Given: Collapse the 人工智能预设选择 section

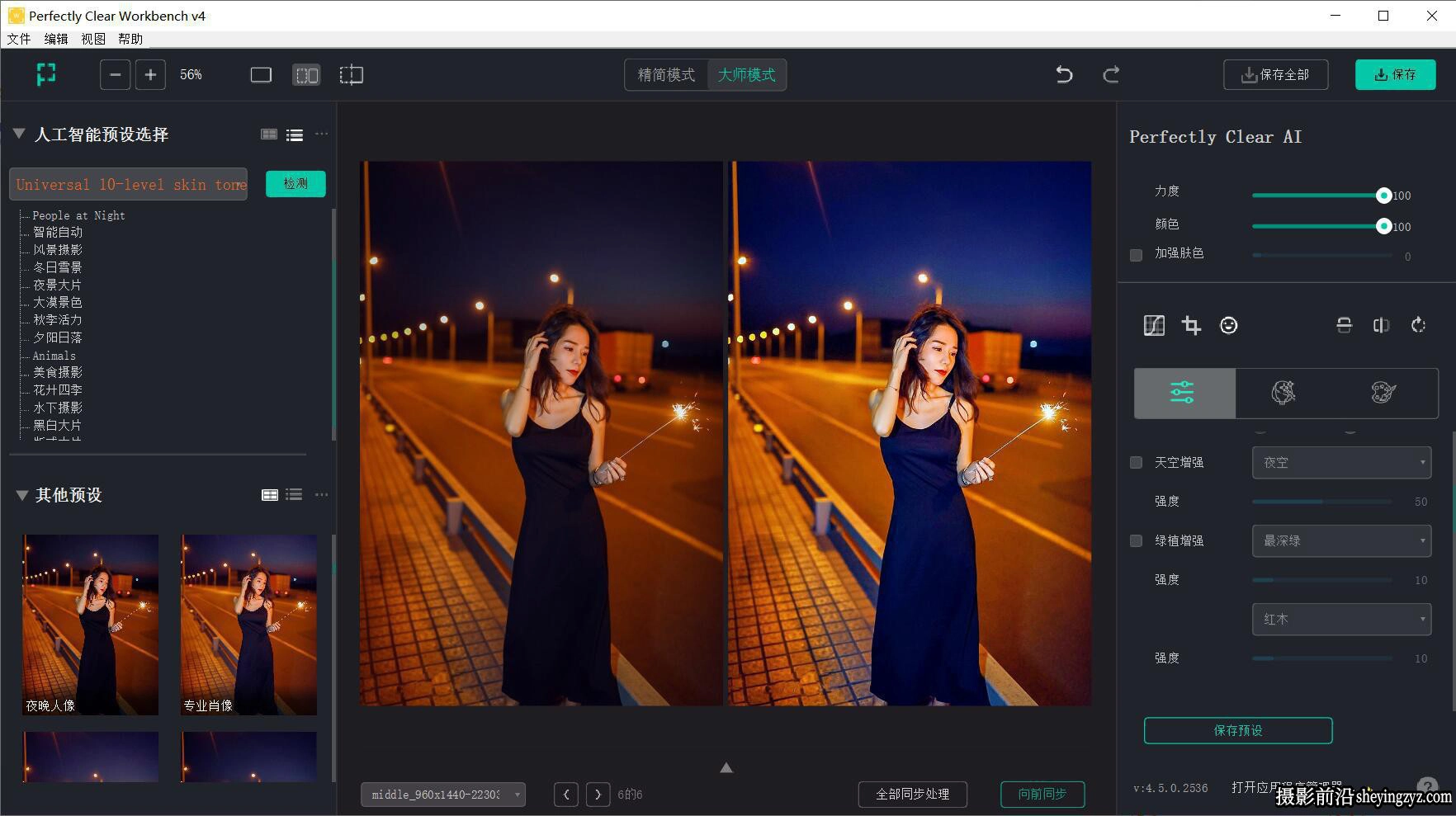Looking at the screenshot, I should pos(19,134).
